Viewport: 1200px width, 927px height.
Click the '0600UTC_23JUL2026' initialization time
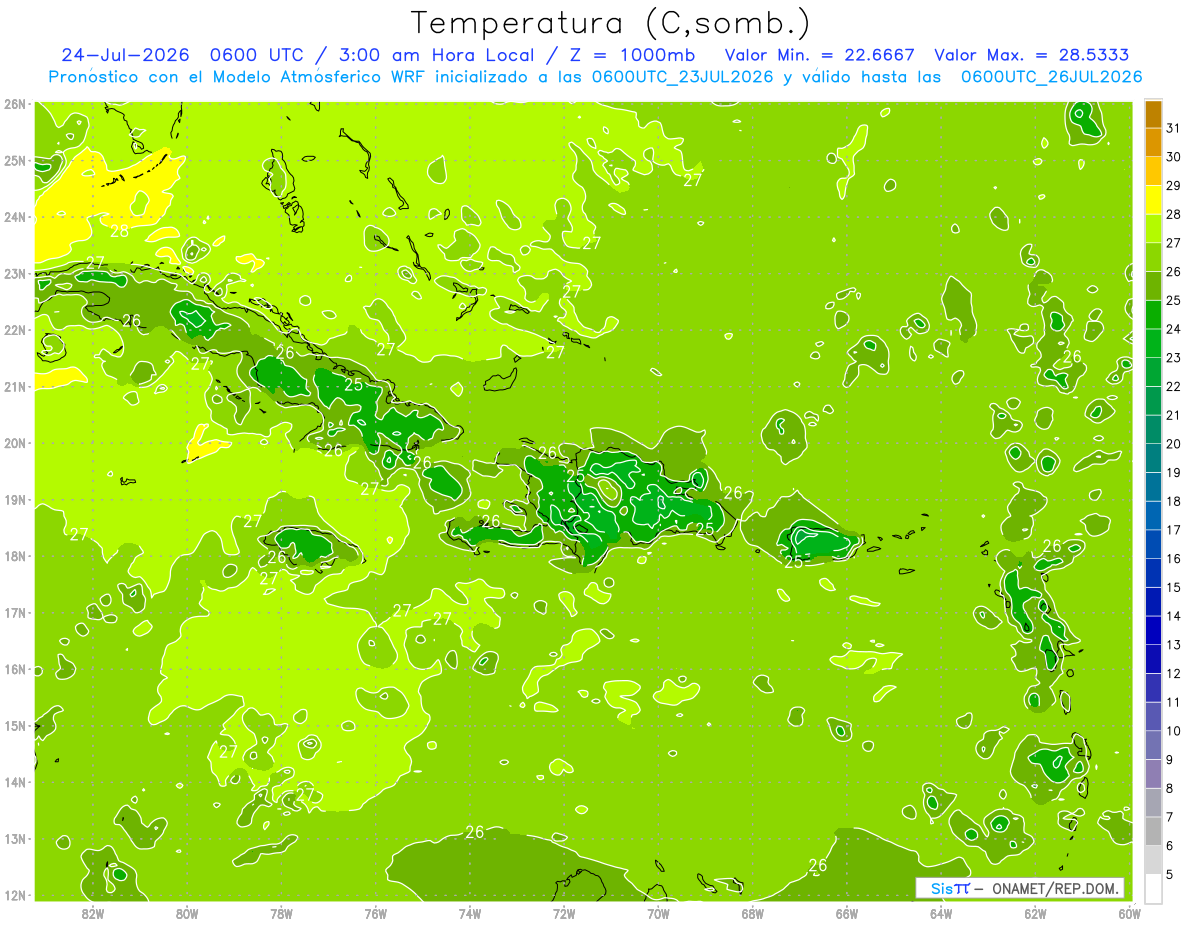point(682,77)
